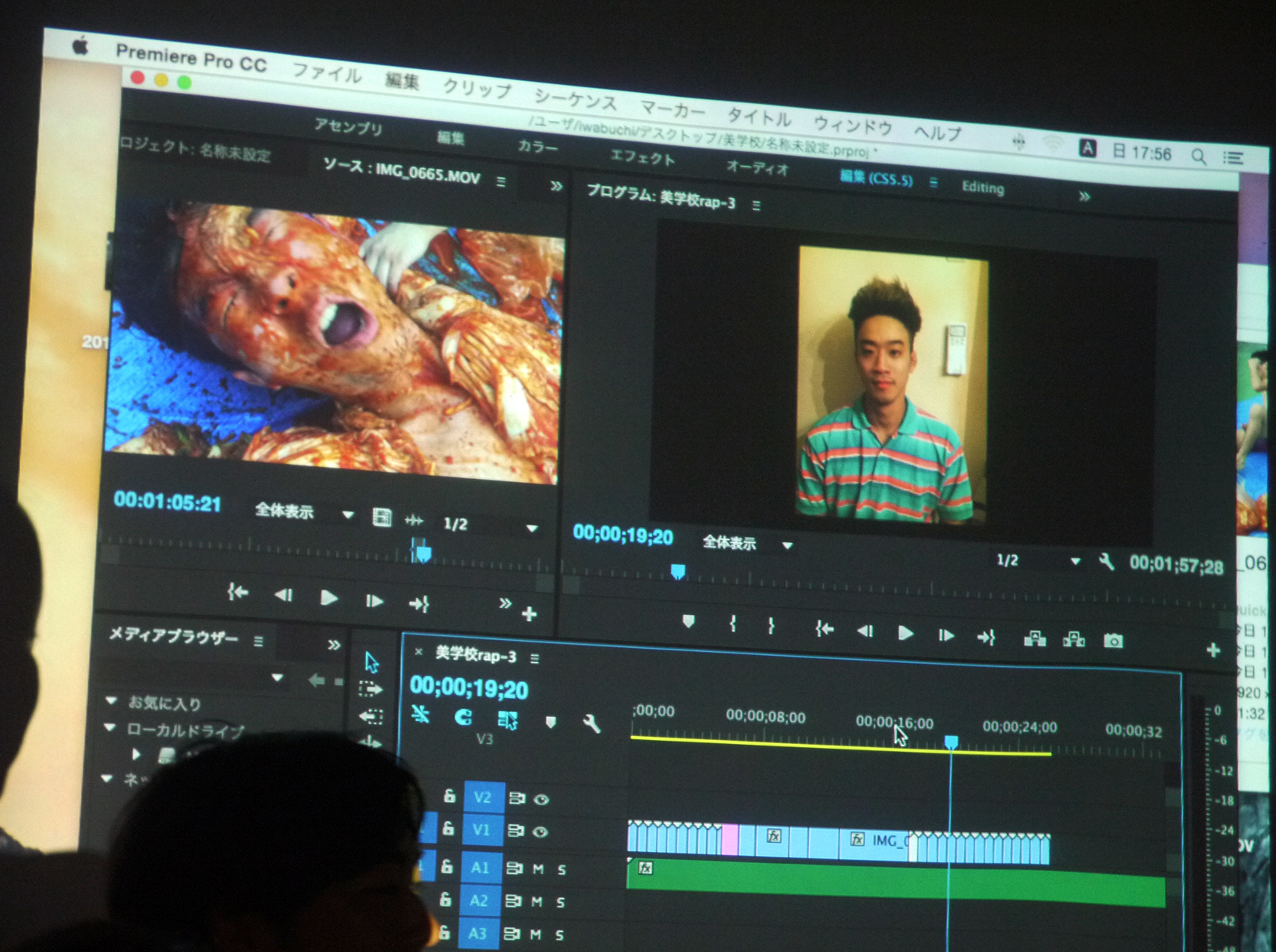Mute the A1 audio track
The width and height of the screenshot is (1276, 952).
click(538, 869)
